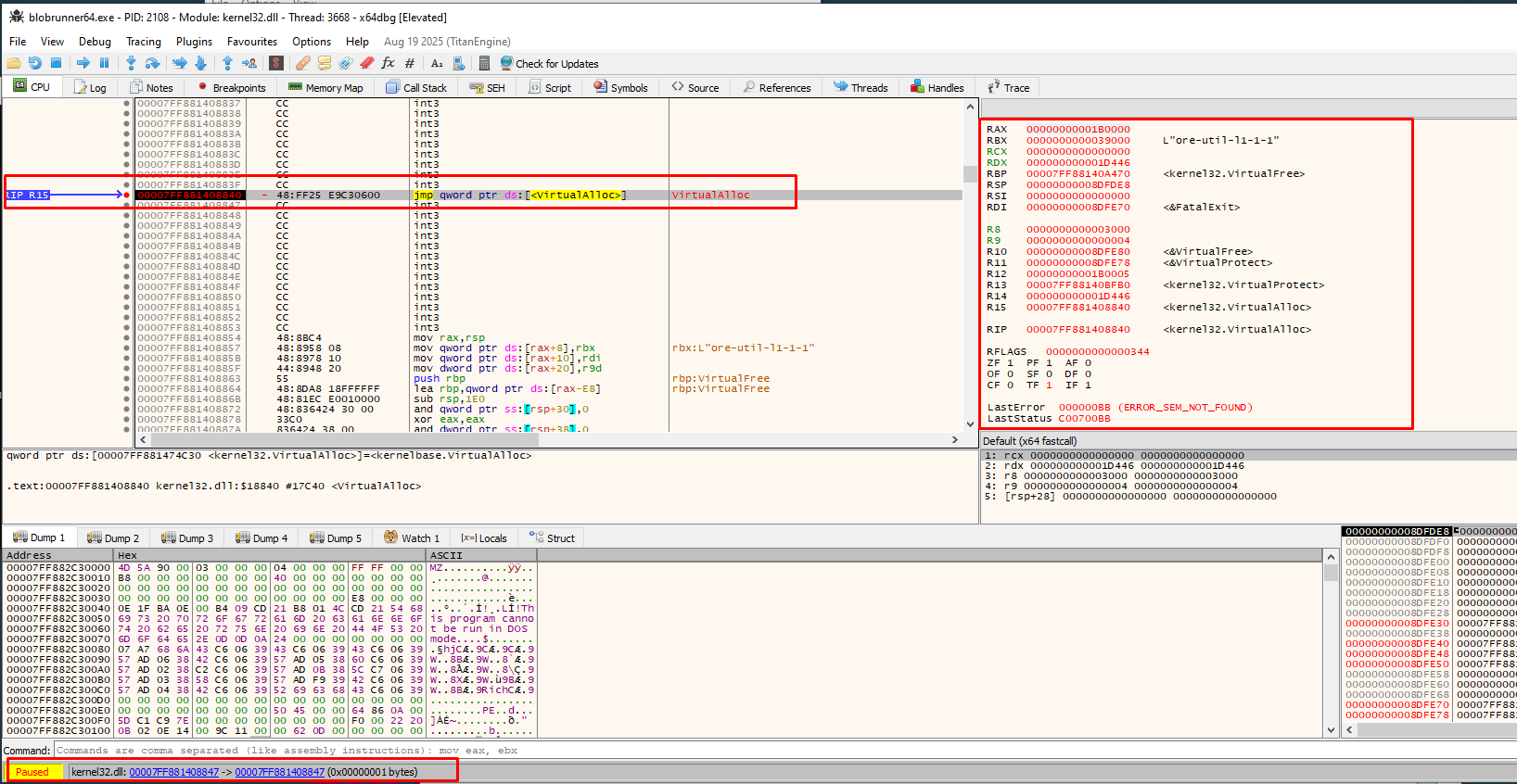Click disassembly horizontal scrollbar right arrow
Image resolution: width=1517 pixels, height=784 pixels.
(x=955, y=439)
